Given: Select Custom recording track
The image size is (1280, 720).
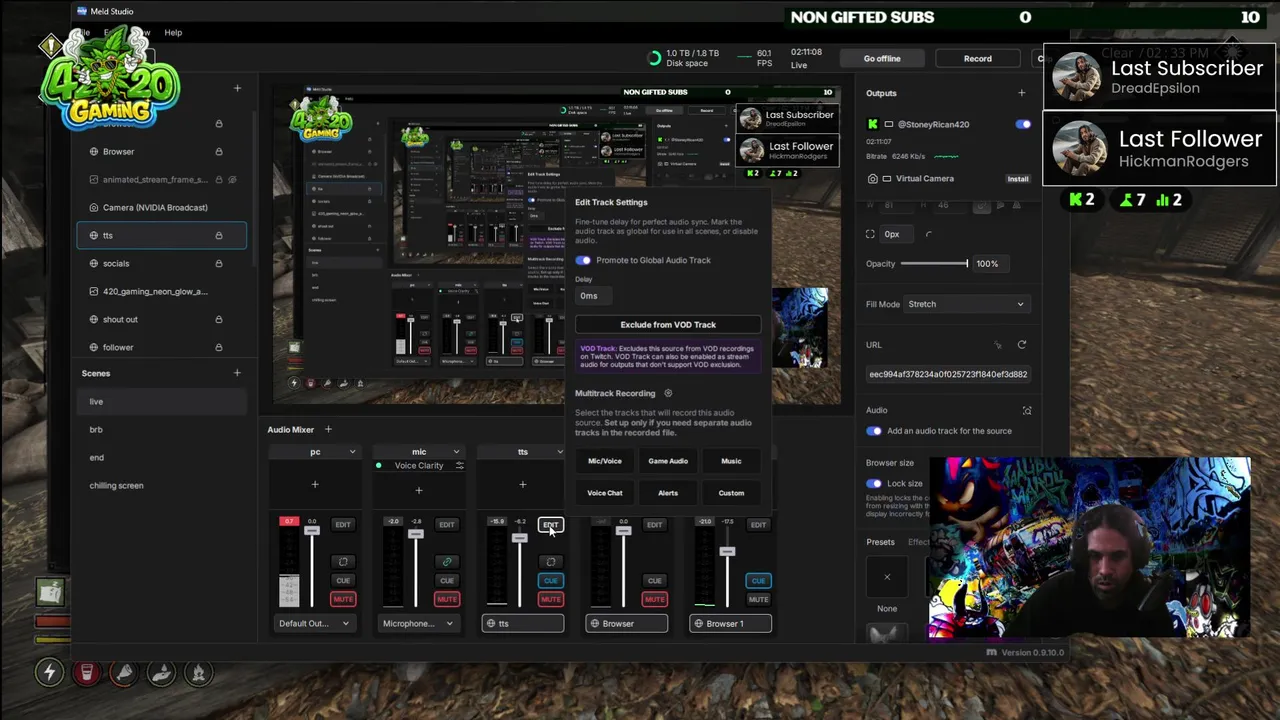Looking at the screenshot, I should pyautogui.click(x=731, y=493).
